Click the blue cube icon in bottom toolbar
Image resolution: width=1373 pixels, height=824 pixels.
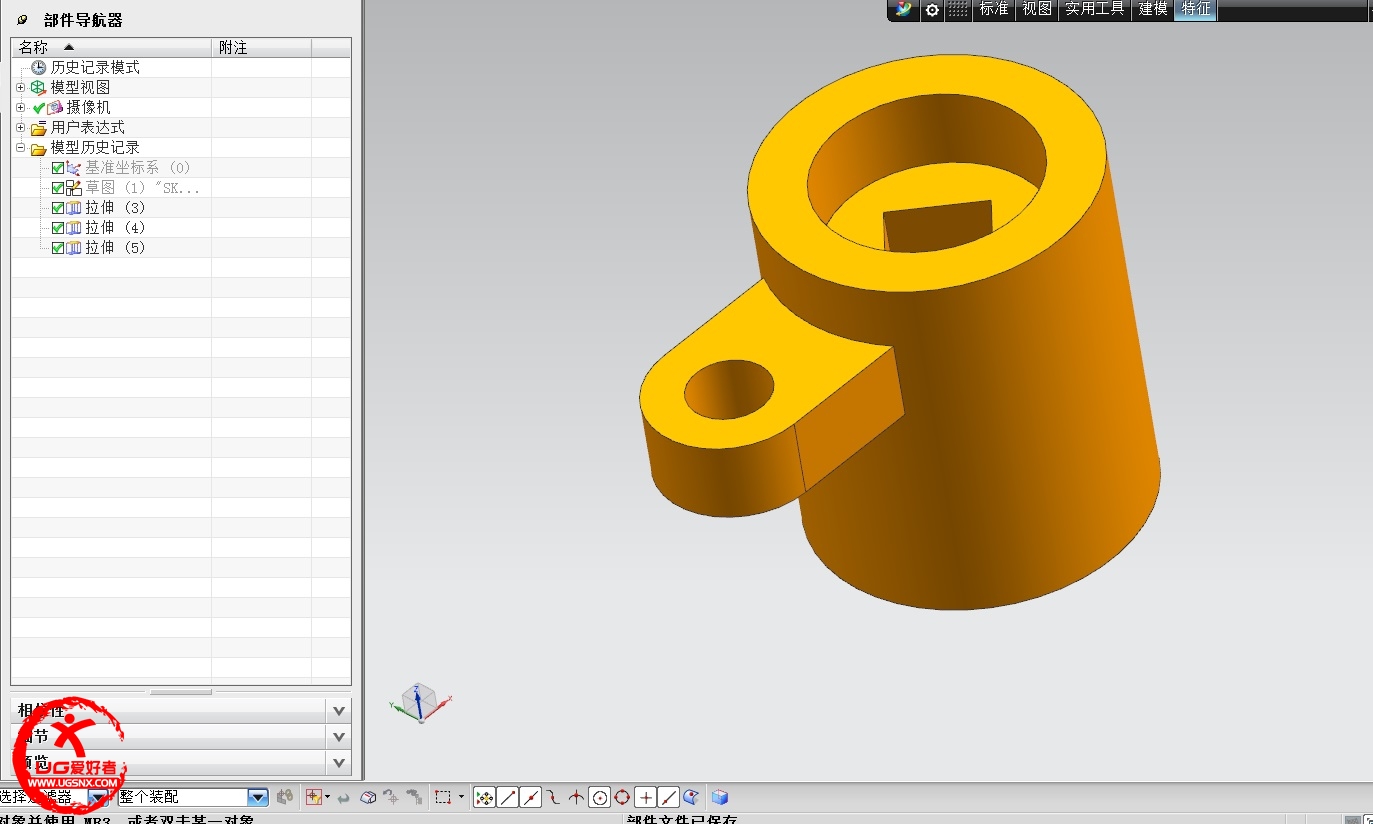pos(720,797)
